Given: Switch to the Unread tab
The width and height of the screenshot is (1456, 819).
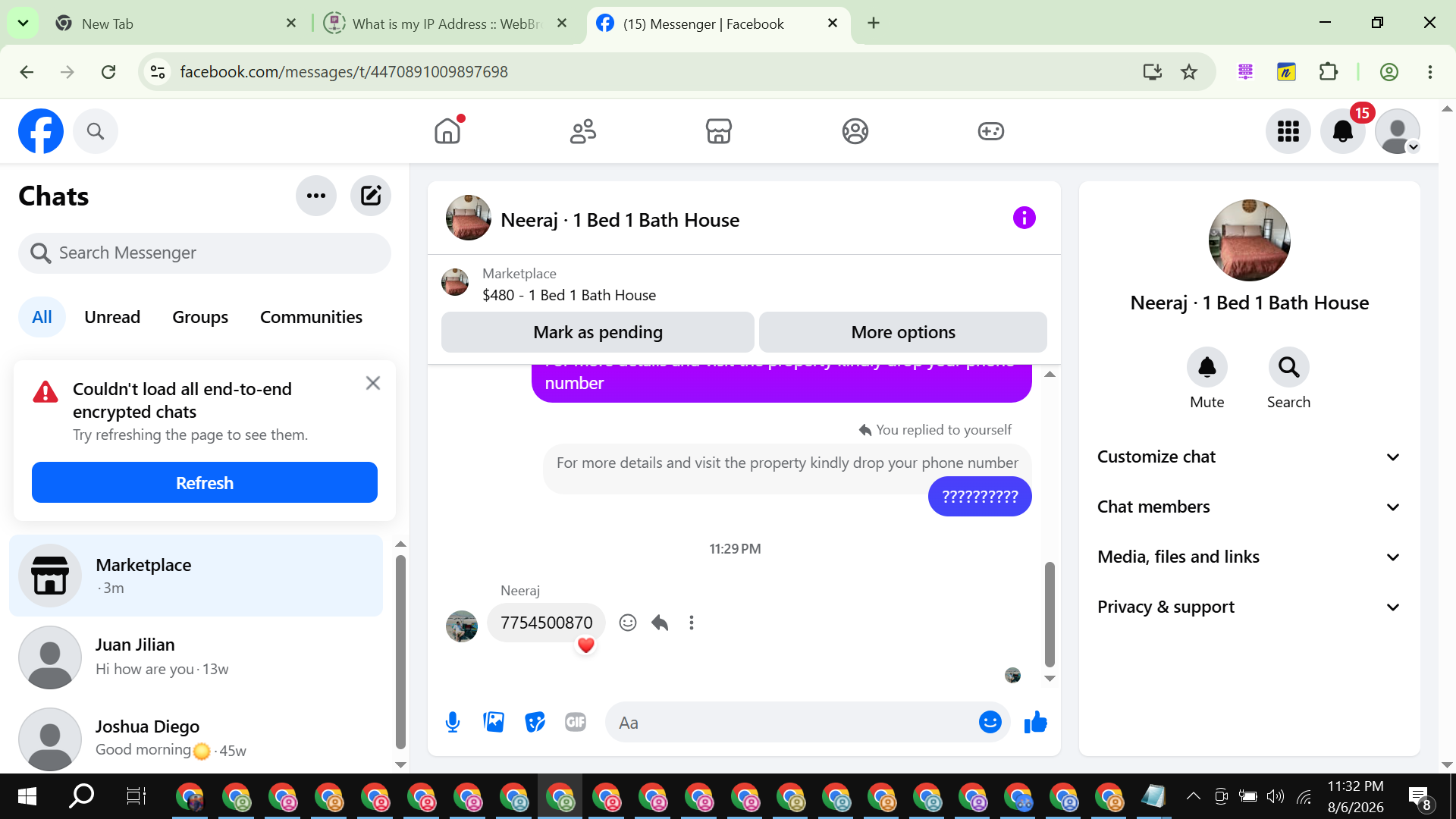Looking at the screenshot, I should (112, 317).
